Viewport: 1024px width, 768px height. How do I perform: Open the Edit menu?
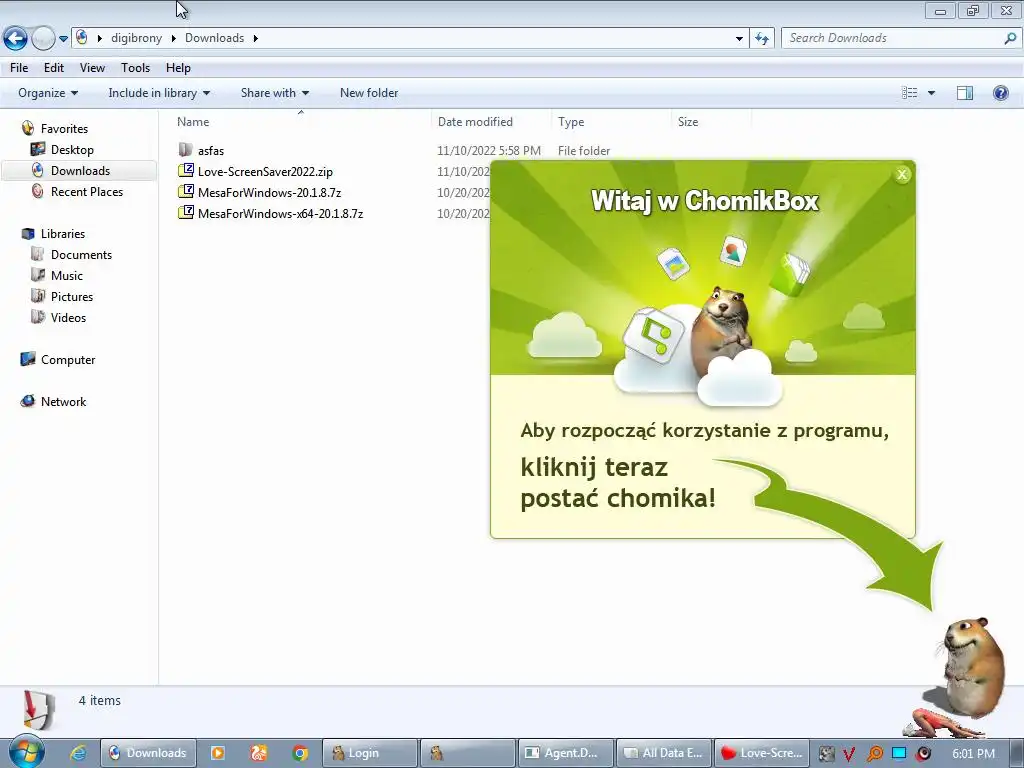(54, 68)
